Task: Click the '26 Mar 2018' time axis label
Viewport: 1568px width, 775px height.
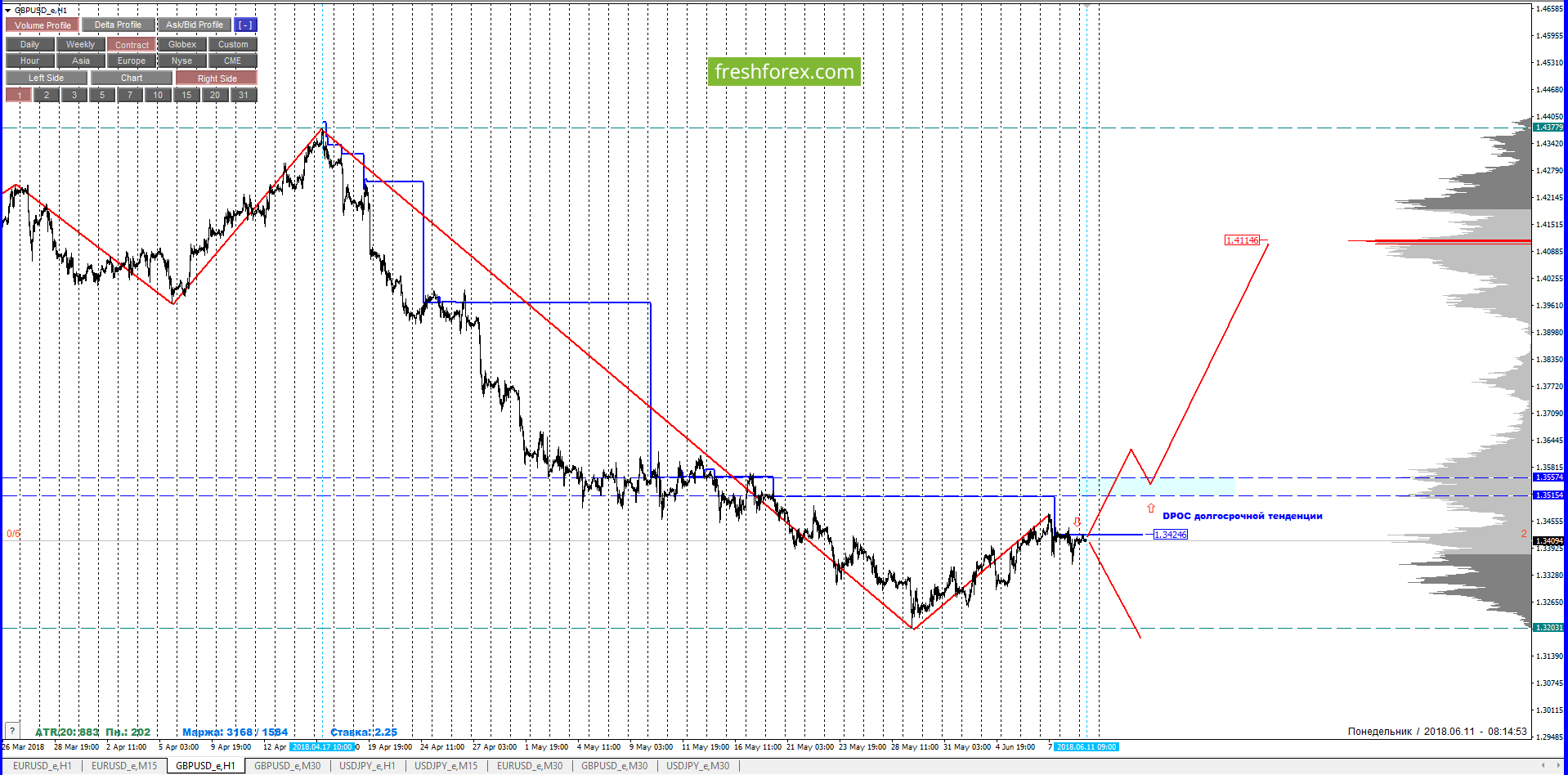Action: click(x=23, y=747)
